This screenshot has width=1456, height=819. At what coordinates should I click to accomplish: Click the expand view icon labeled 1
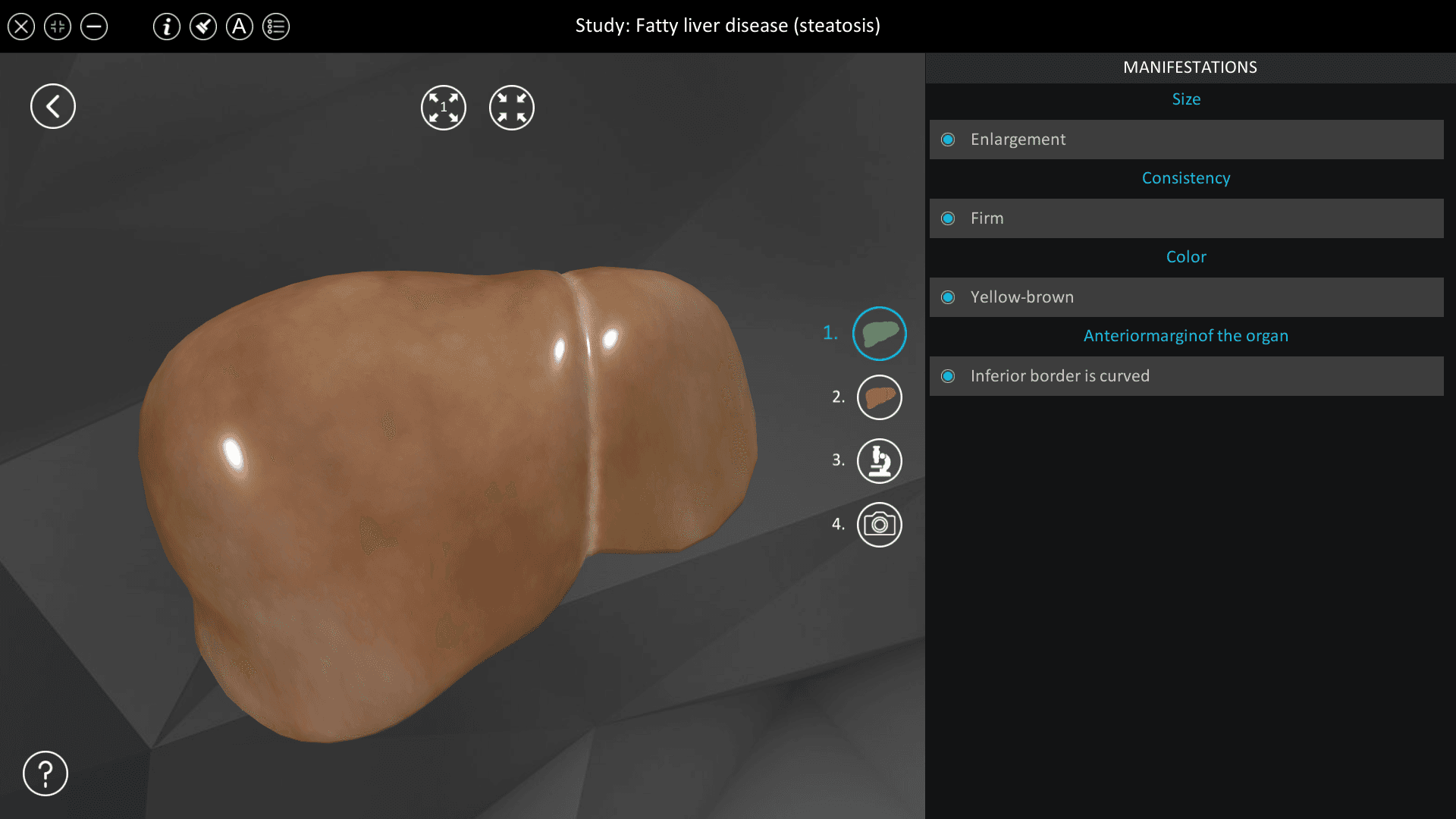(444, 108)
